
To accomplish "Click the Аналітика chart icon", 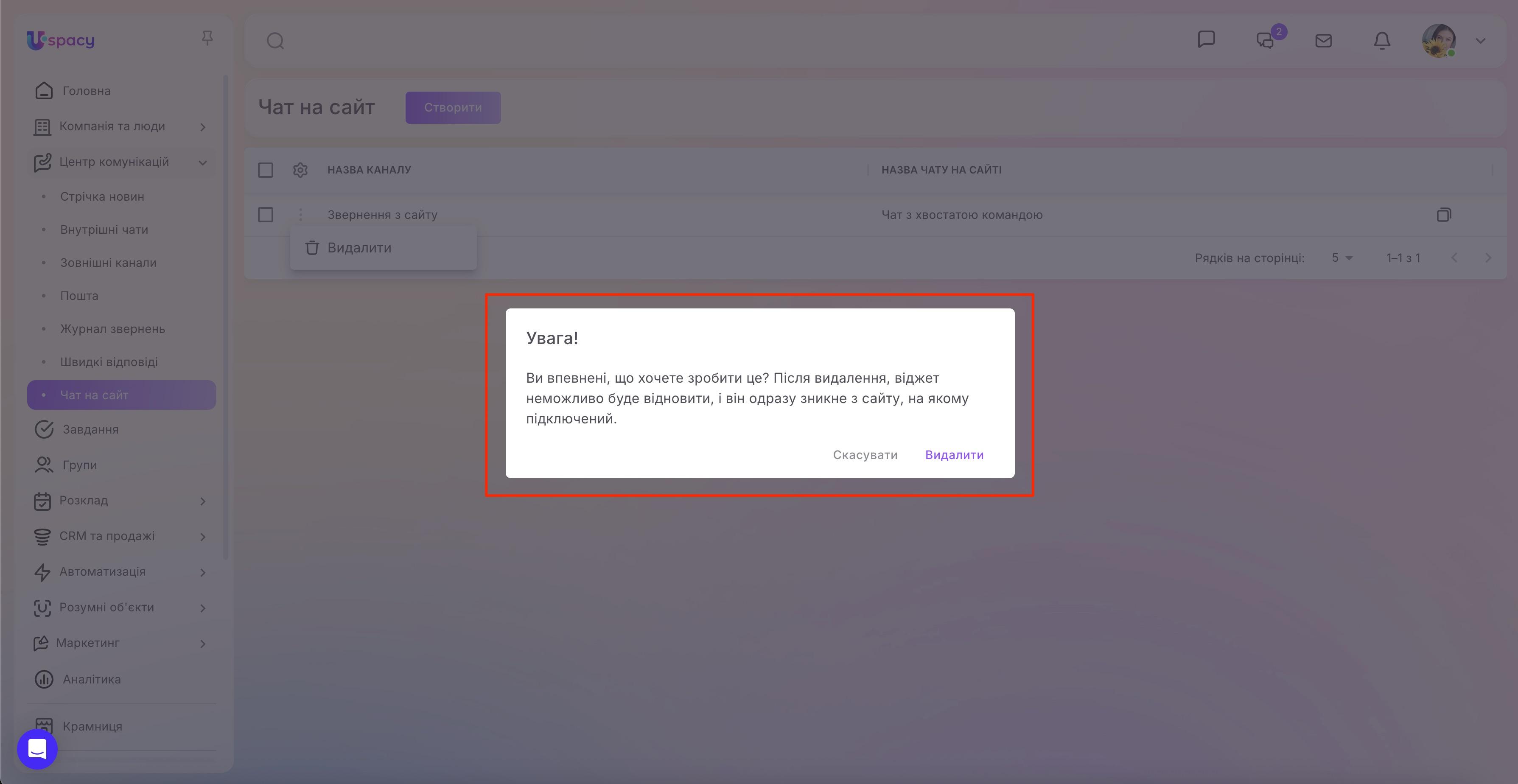I will [44, 679].
